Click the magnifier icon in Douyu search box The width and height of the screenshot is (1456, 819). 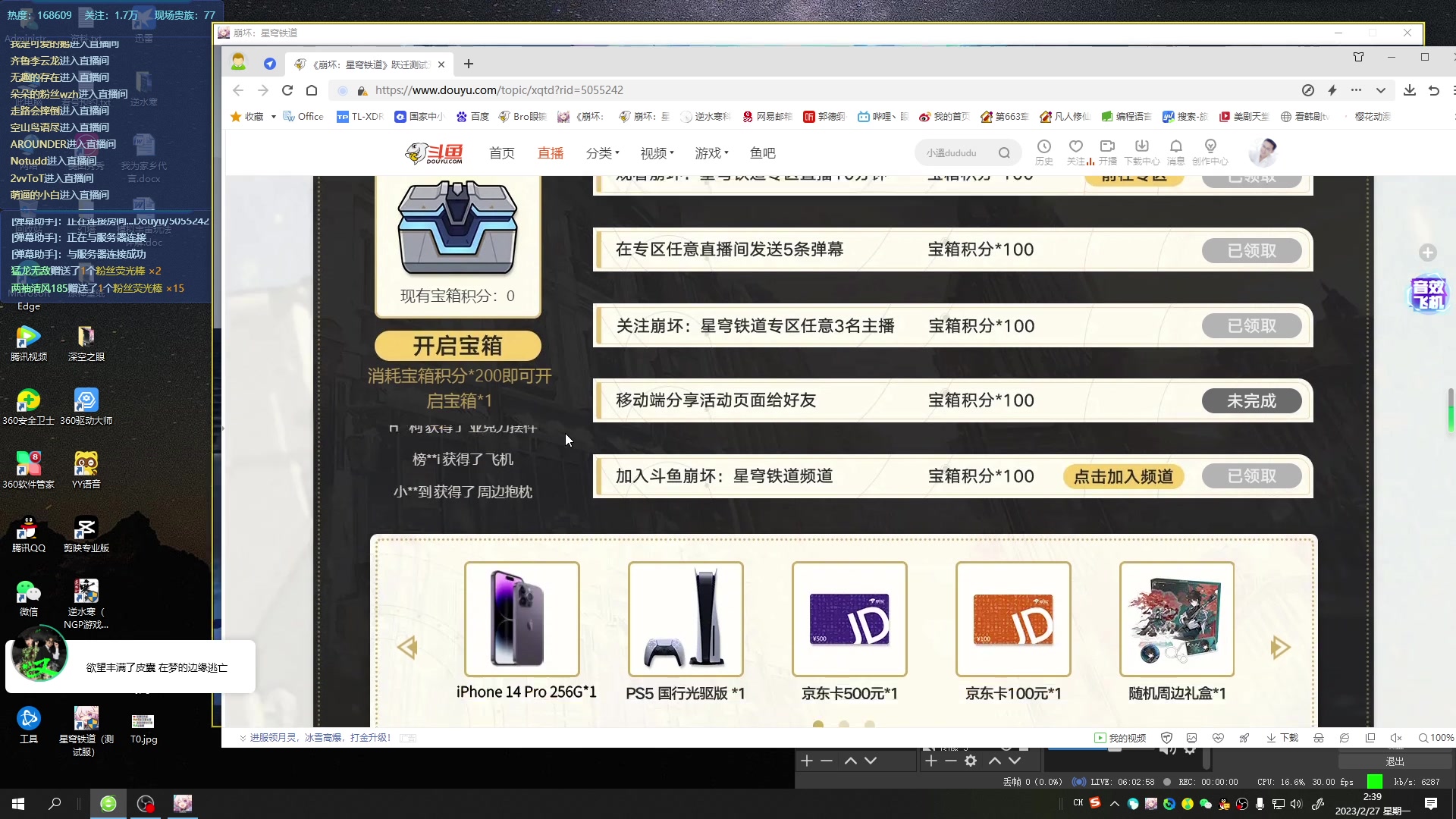1004,153
